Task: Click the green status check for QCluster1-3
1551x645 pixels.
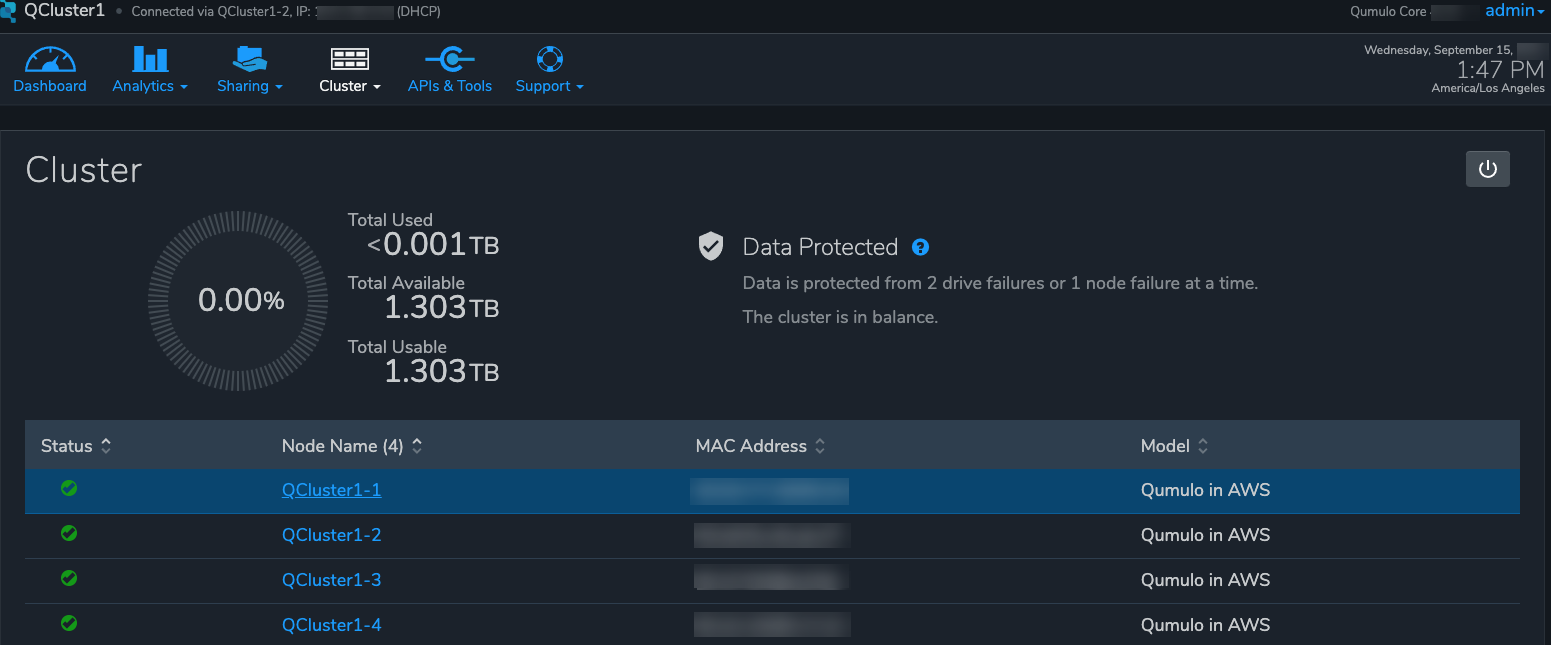Action: tap(69, 578)
